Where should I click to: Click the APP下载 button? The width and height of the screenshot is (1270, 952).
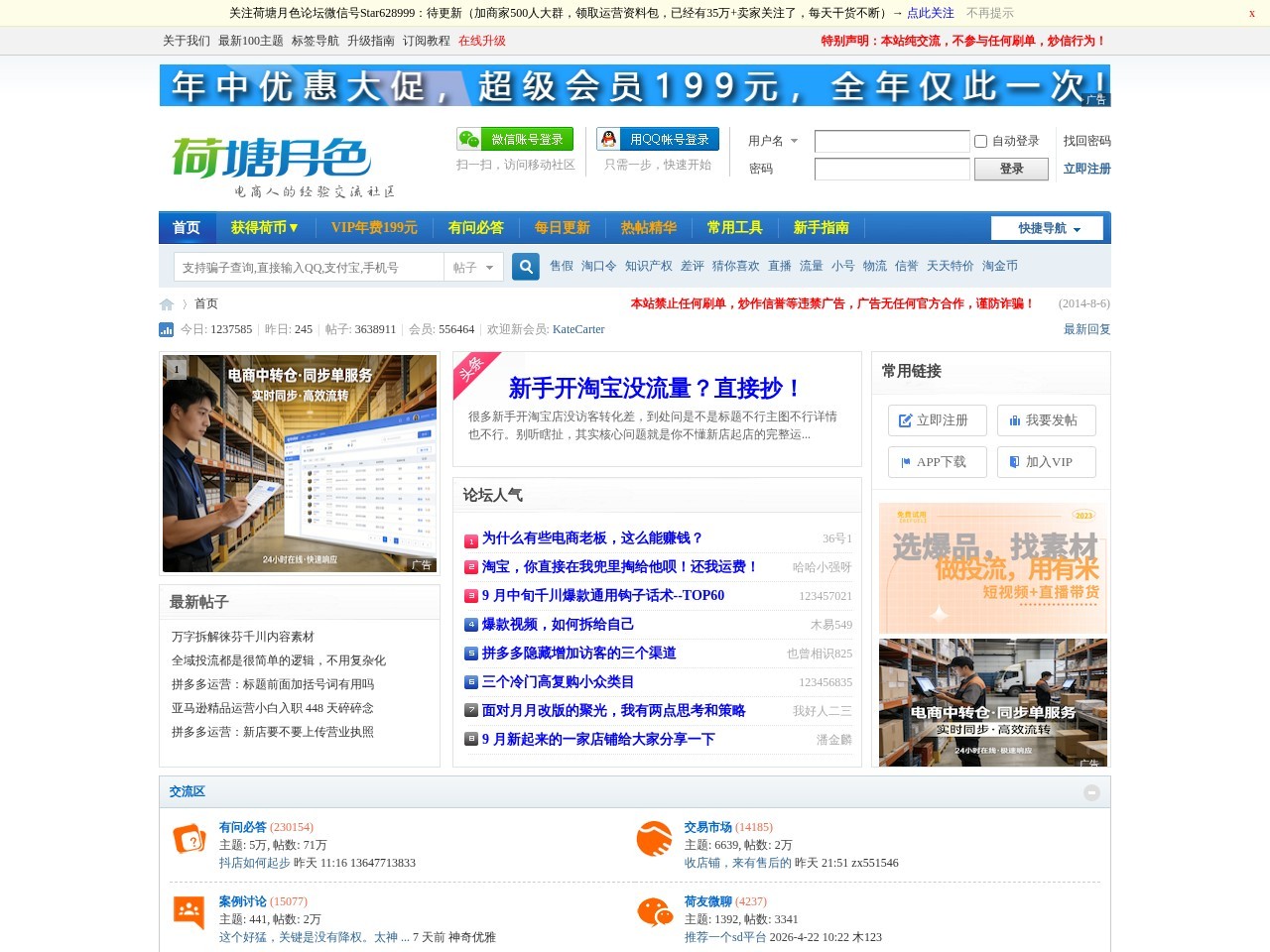(938, 462)
